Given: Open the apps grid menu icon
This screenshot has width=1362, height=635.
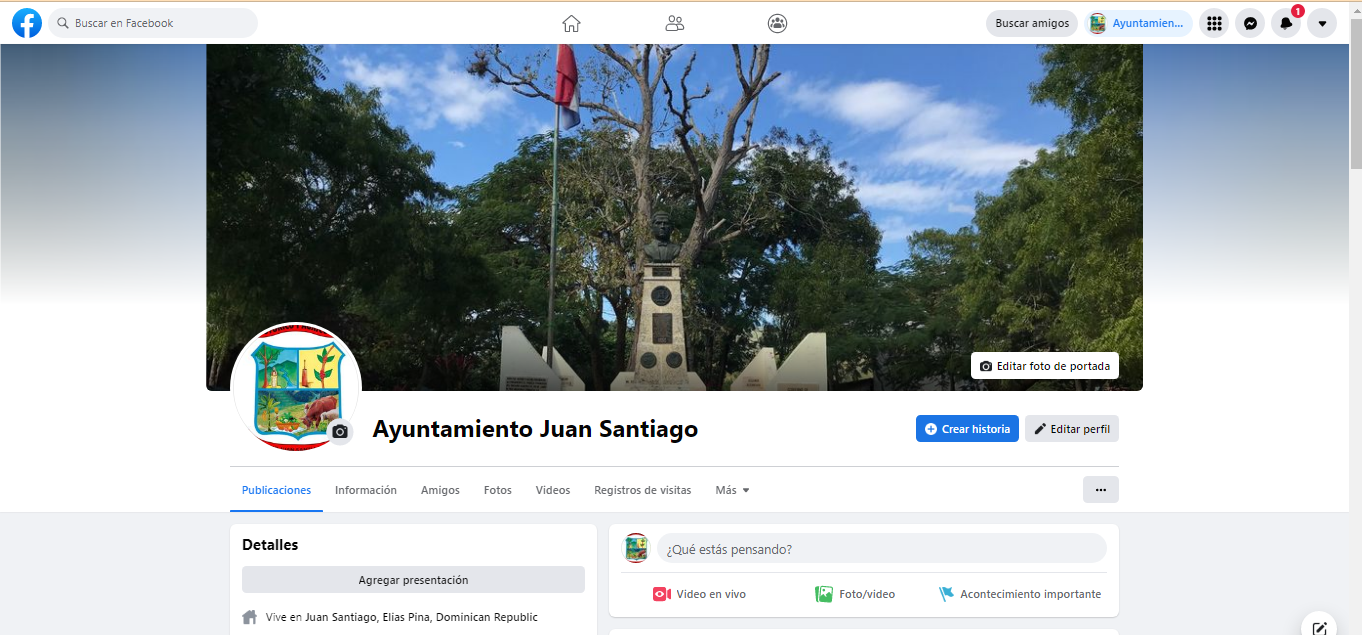Looking at the screenshot, I should click(x=1213, y=23).
